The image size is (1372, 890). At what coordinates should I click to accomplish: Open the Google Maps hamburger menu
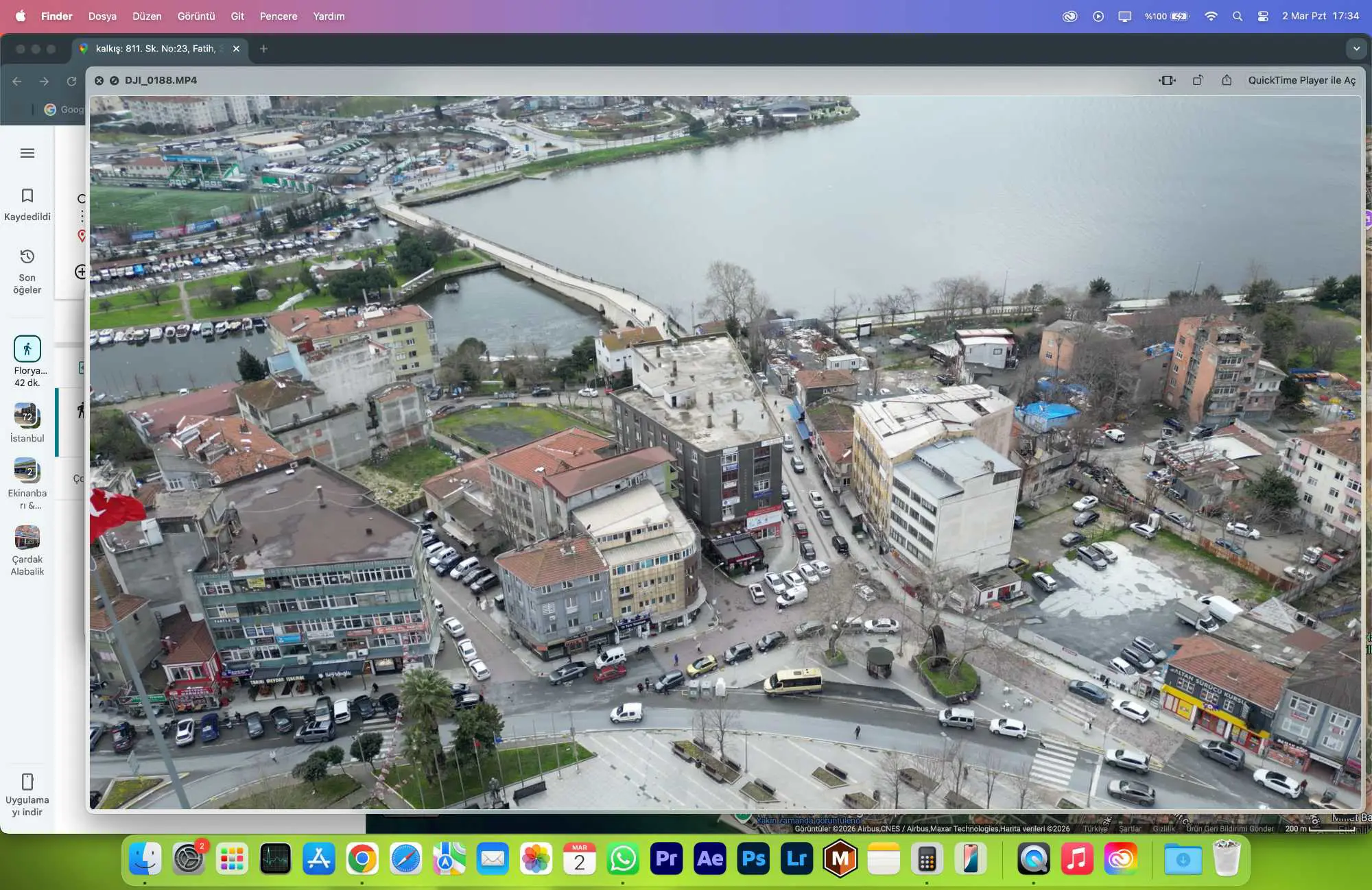pos(27,153)
